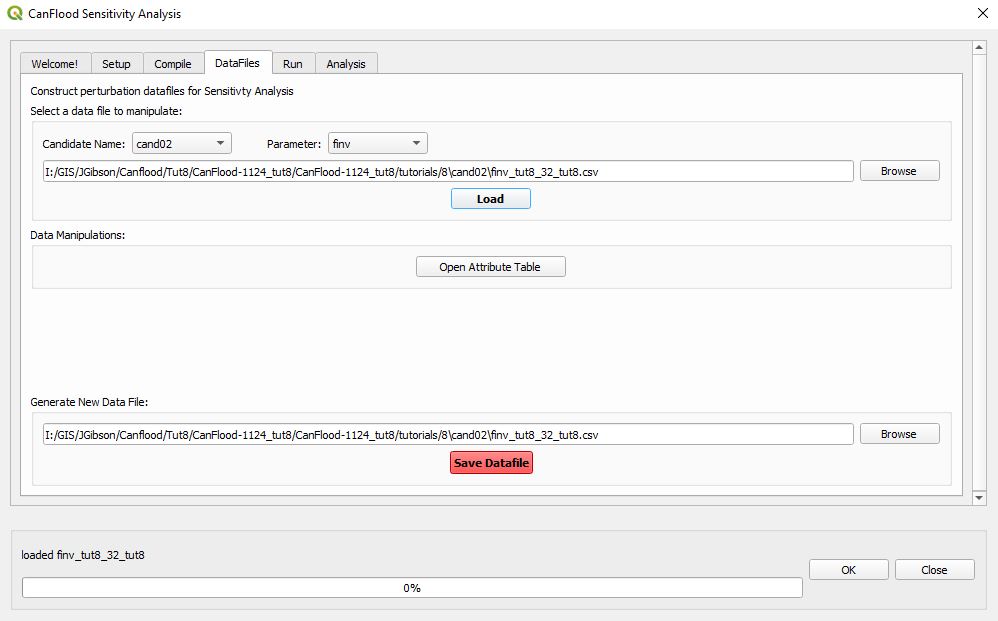This screenshot has width=998, height=621.
Task: Click the Load button
Action: [x=491, y=199]
